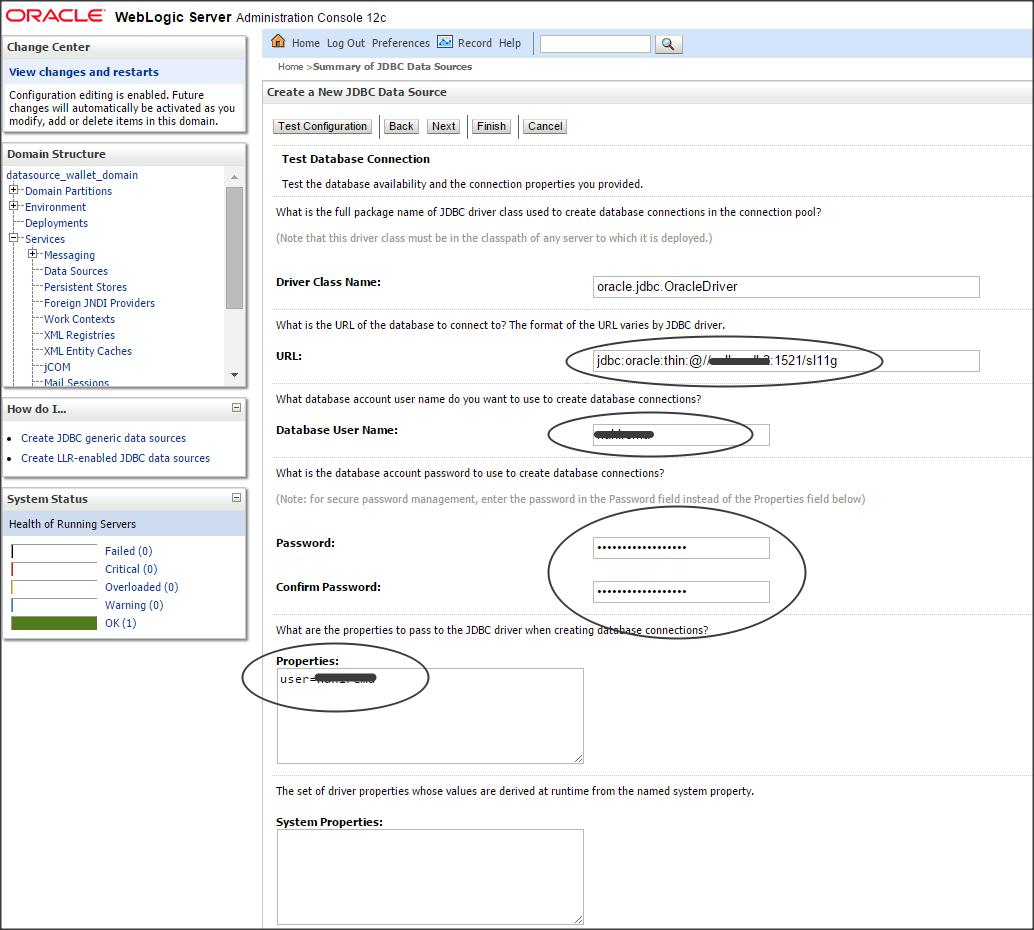Open the Home toolbar link
Screen dimensions: 1034x930
pyautogui.click(x=305, y=43)
